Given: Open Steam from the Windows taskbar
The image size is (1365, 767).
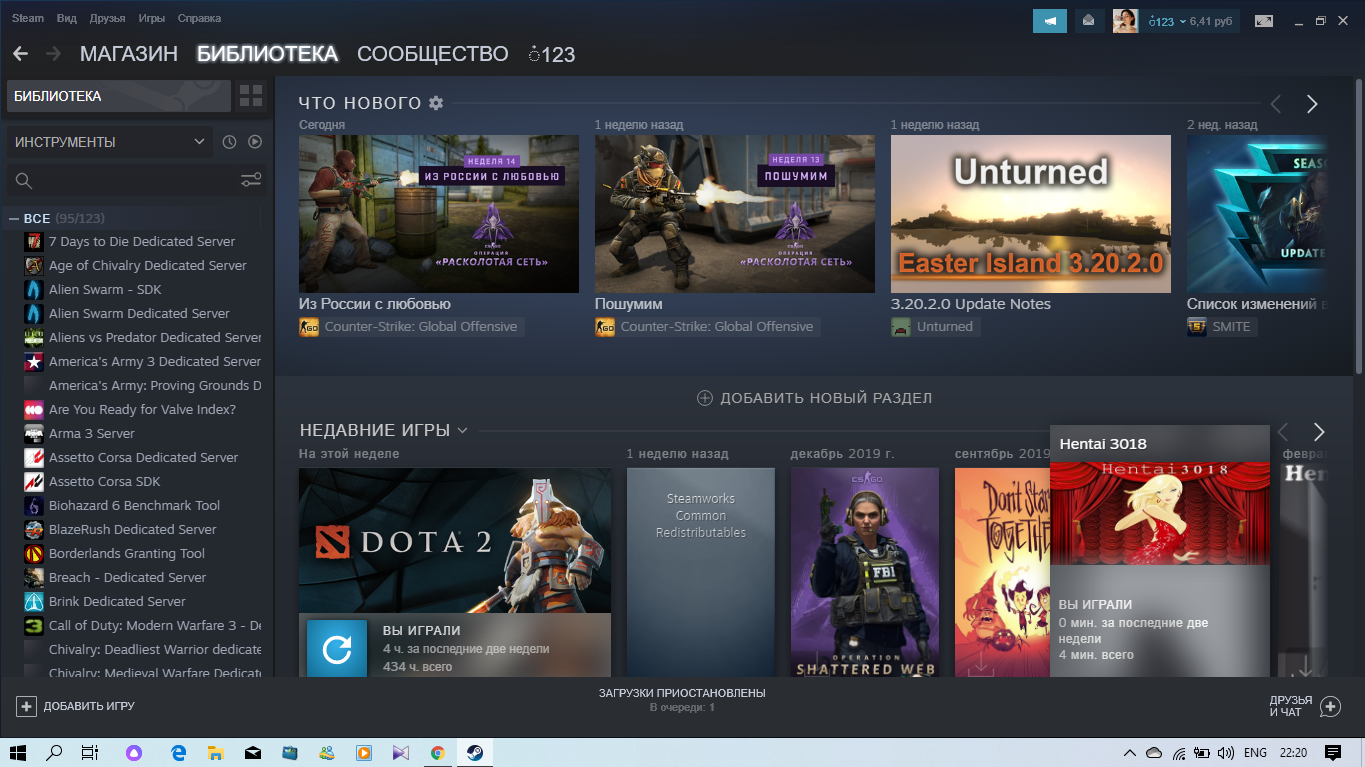Looking at the screenshot, I should 474,753.
